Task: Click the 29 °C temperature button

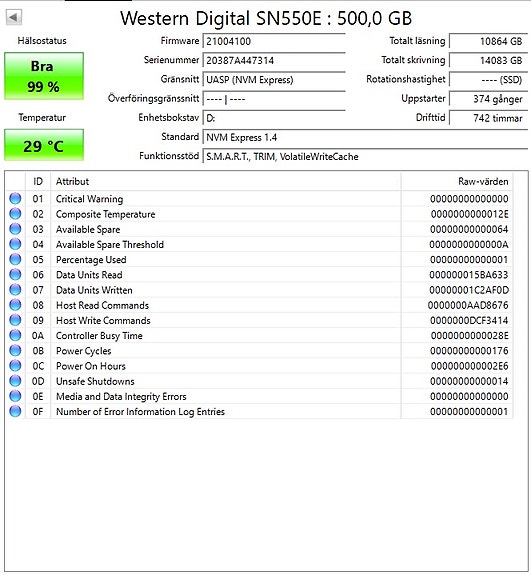Action: click(44, 145)
